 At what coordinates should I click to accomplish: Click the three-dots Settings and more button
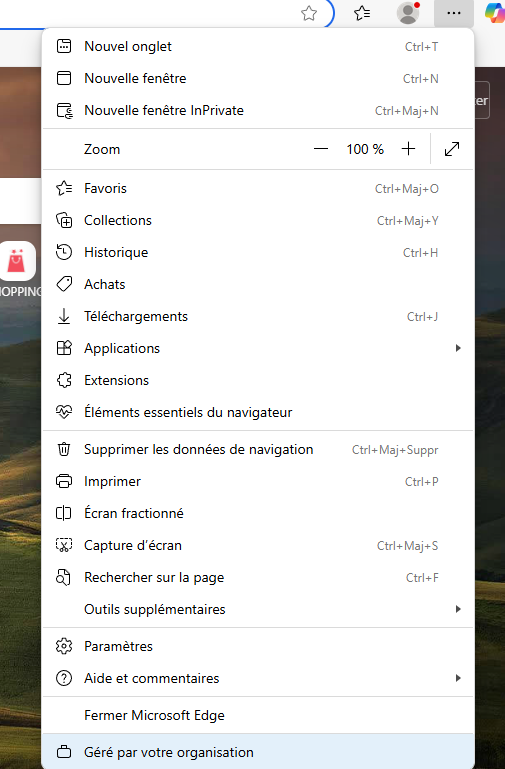coord(454,13)
